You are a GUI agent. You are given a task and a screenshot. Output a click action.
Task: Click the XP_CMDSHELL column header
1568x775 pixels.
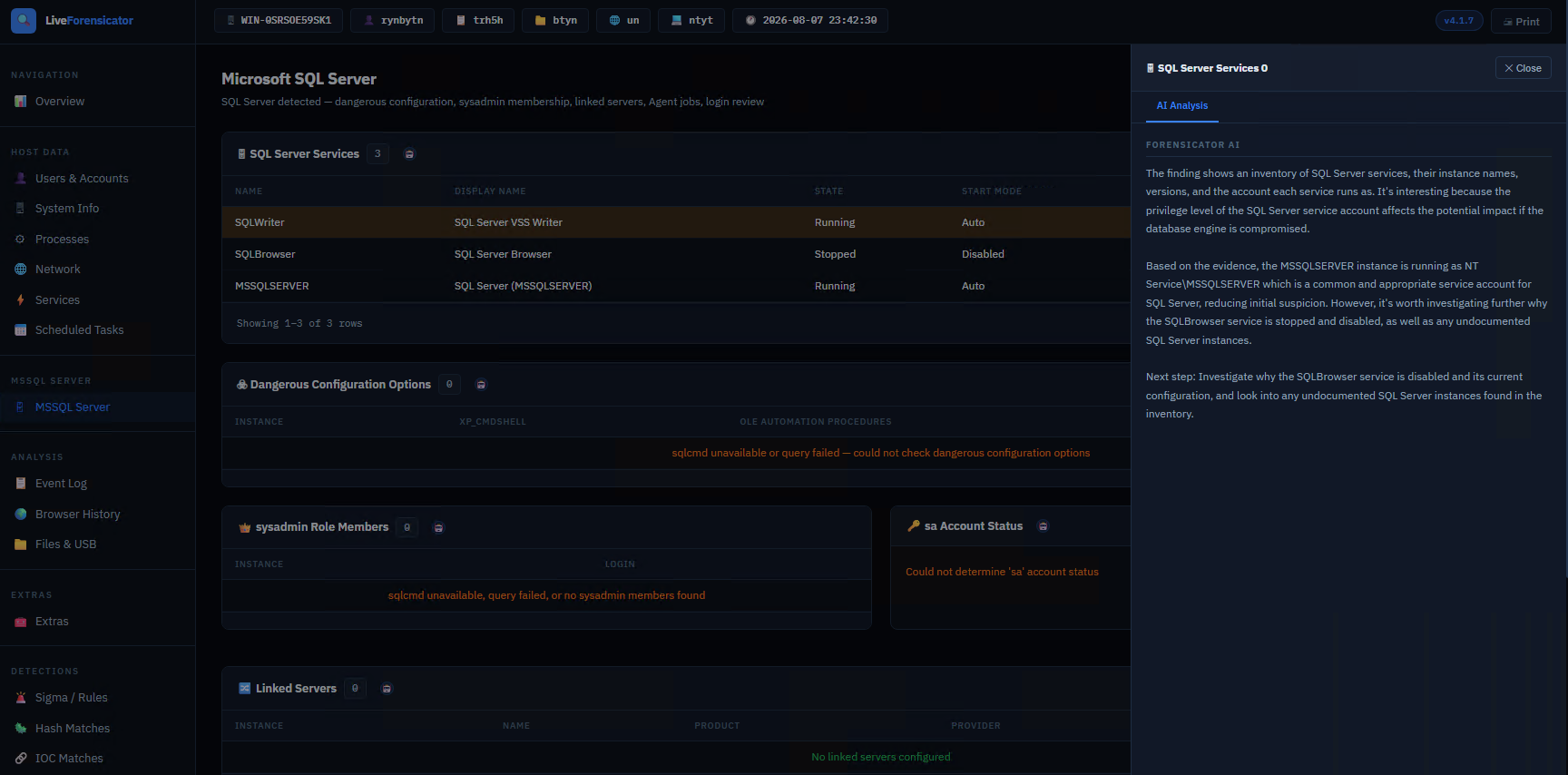(x=493, y=422)
